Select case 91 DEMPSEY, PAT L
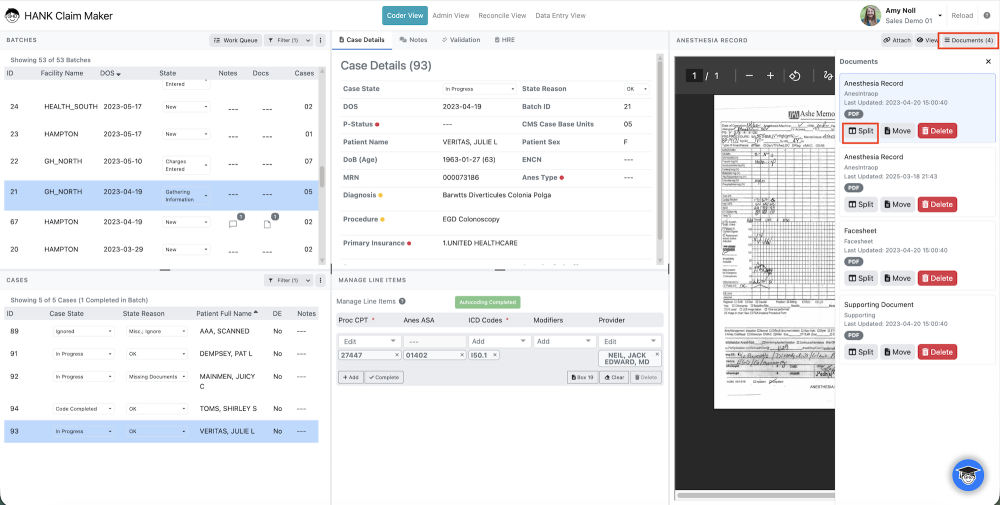The image size is (1000, 505). 161,354
